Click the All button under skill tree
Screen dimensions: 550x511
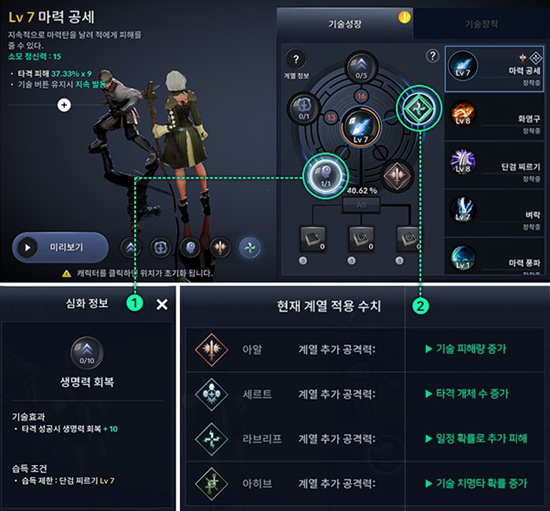click(x=361, y=205)
